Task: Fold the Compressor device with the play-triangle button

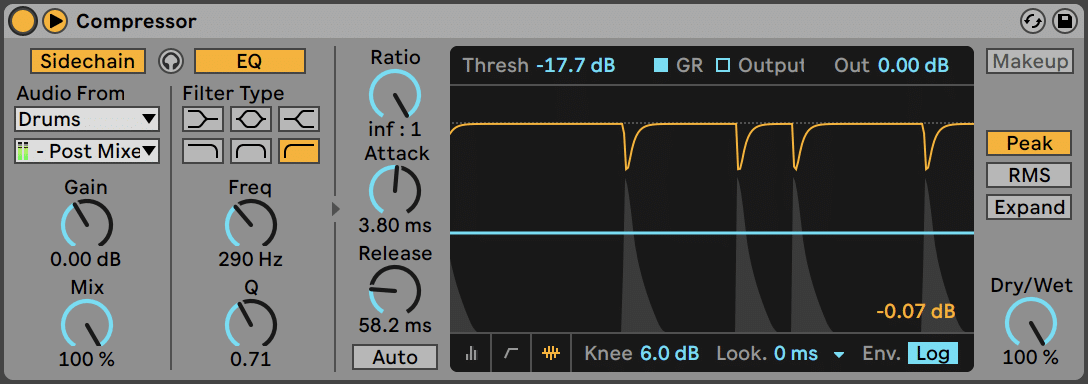Action: click(54, 22)
